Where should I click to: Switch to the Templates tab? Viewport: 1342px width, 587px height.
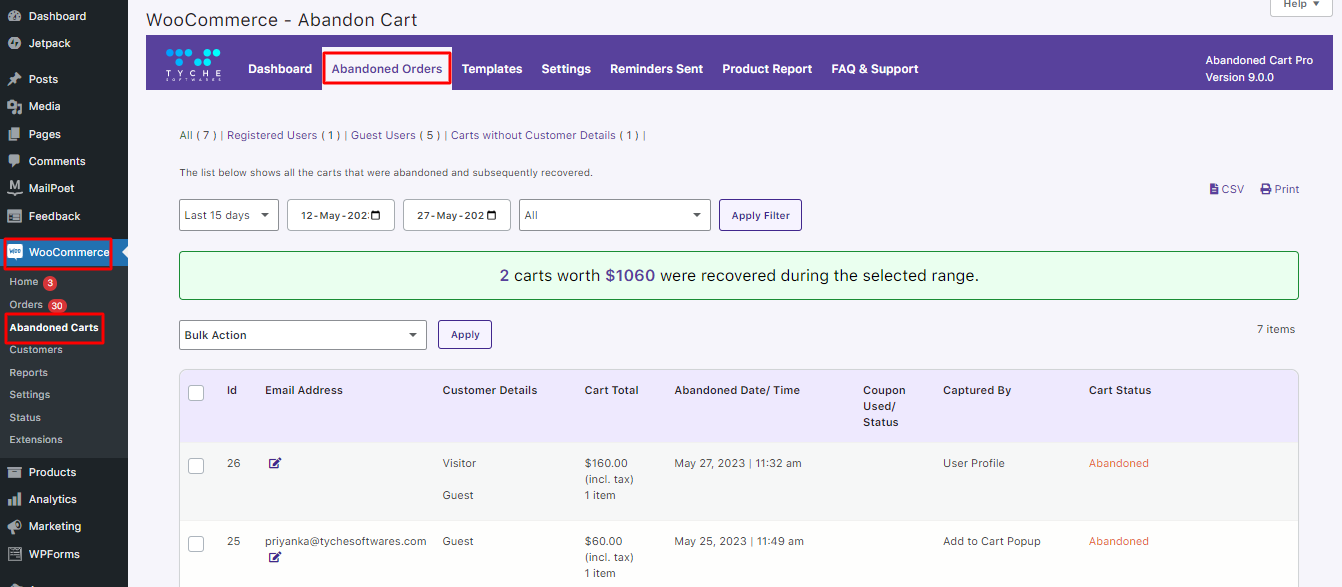(492, 68)
